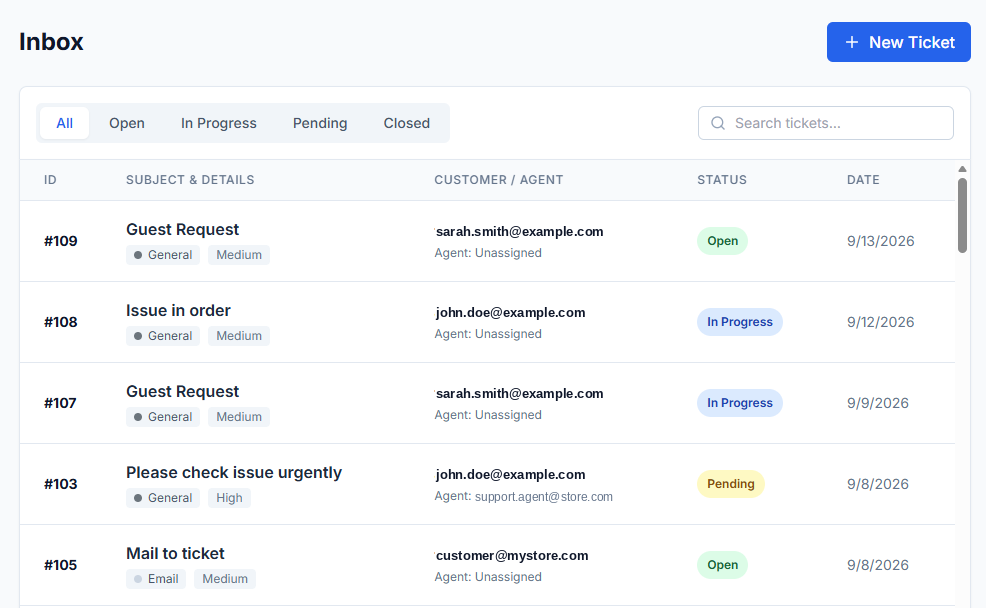The image size is (986, 608).
Task: Switch to the In Progress tab
Action: coord(218,123)
